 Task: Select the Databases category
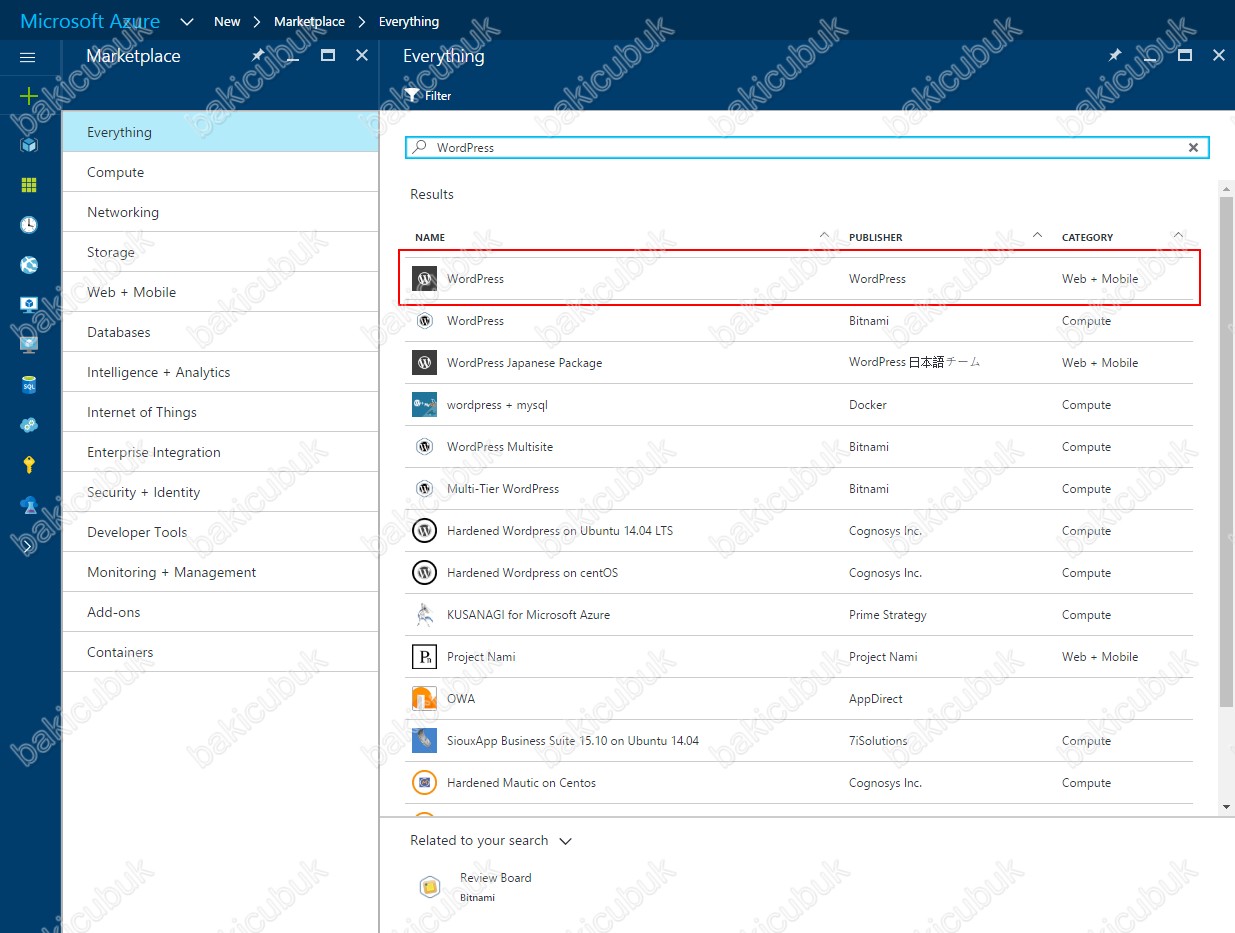(220, 332)
